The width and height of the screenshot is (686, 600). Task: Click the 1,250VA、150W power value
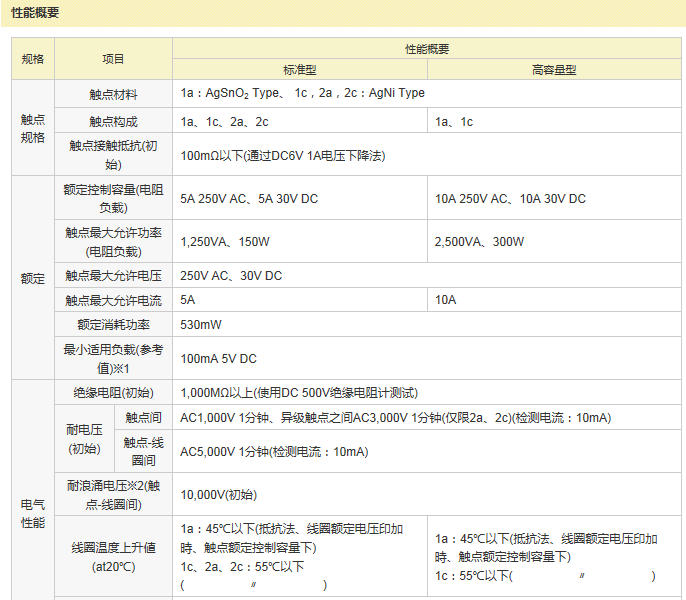[225, 242]
